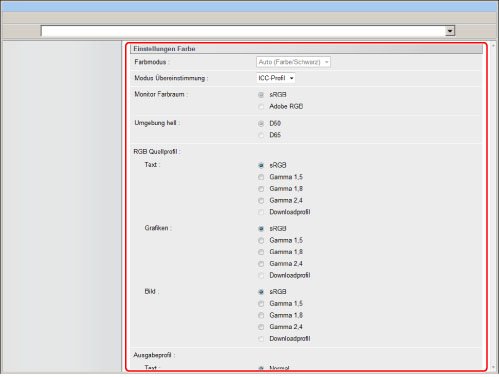Expand the top wide combo box arrow
Image resolution: width=499 pixels, height=377 pixels.
450,31
